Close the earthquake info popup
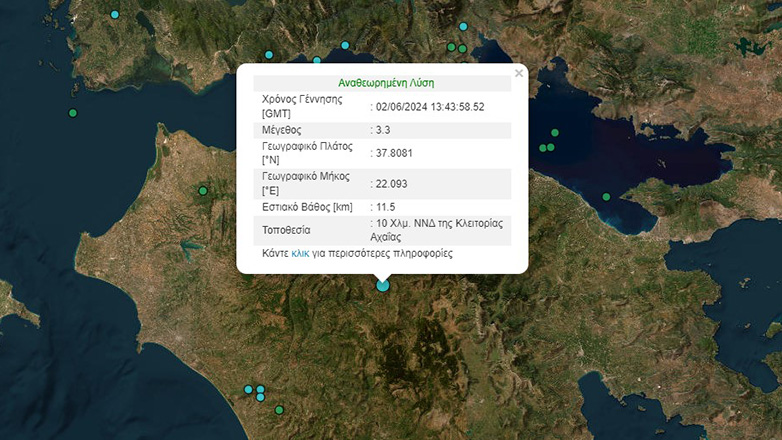 pyautogui.click(x=519, y=73)
